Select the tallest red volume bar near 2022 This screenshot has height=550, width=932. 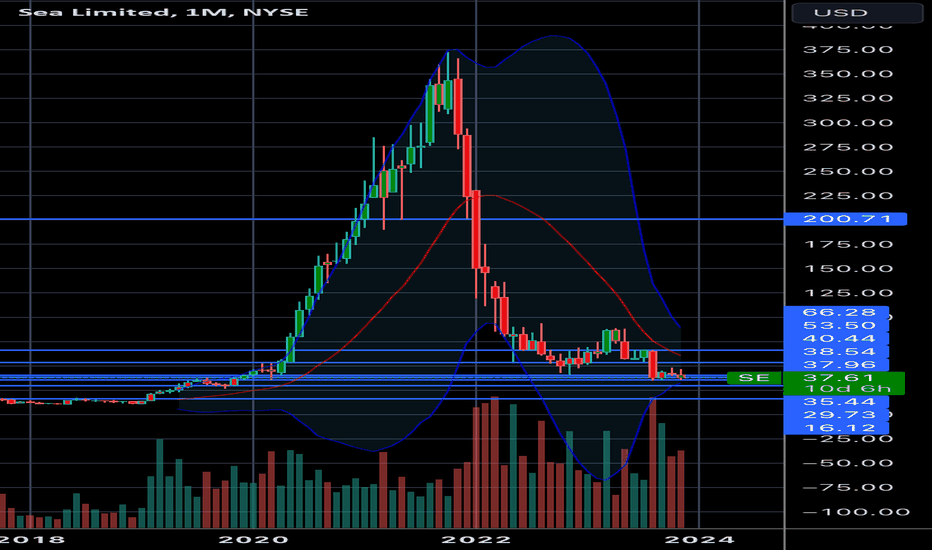[495, 462]
